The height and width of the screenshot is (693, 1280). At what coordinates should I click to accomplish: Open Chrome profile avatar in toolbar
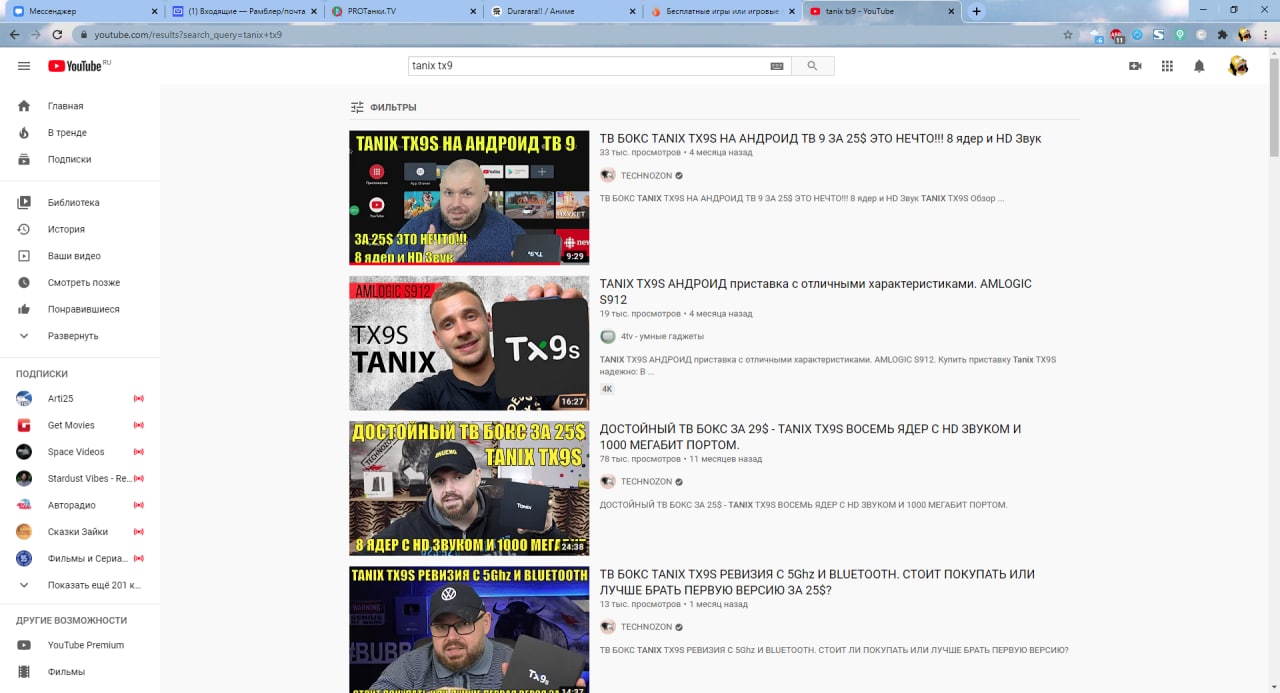[1244, 34]
